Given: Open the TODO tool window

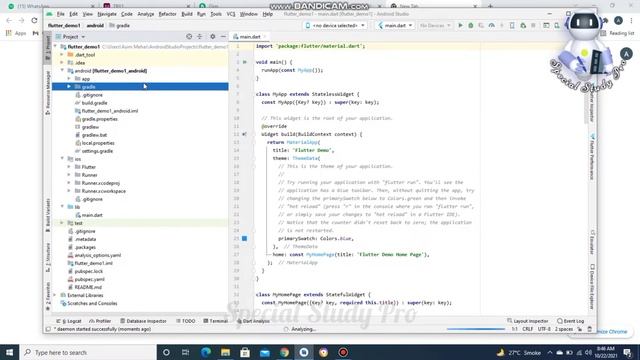Looking at the screenshot, I should pyautogui.click(x=186, y=321).
